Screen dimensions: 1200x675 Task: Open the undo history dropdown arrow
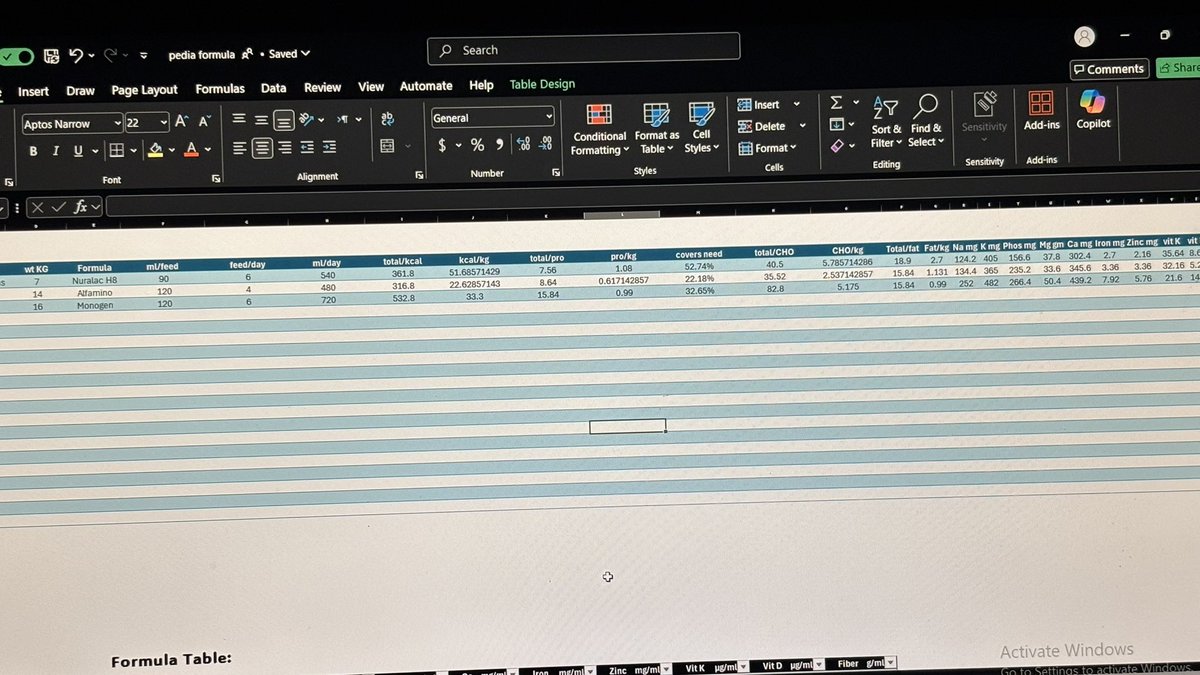pos(91,56)
